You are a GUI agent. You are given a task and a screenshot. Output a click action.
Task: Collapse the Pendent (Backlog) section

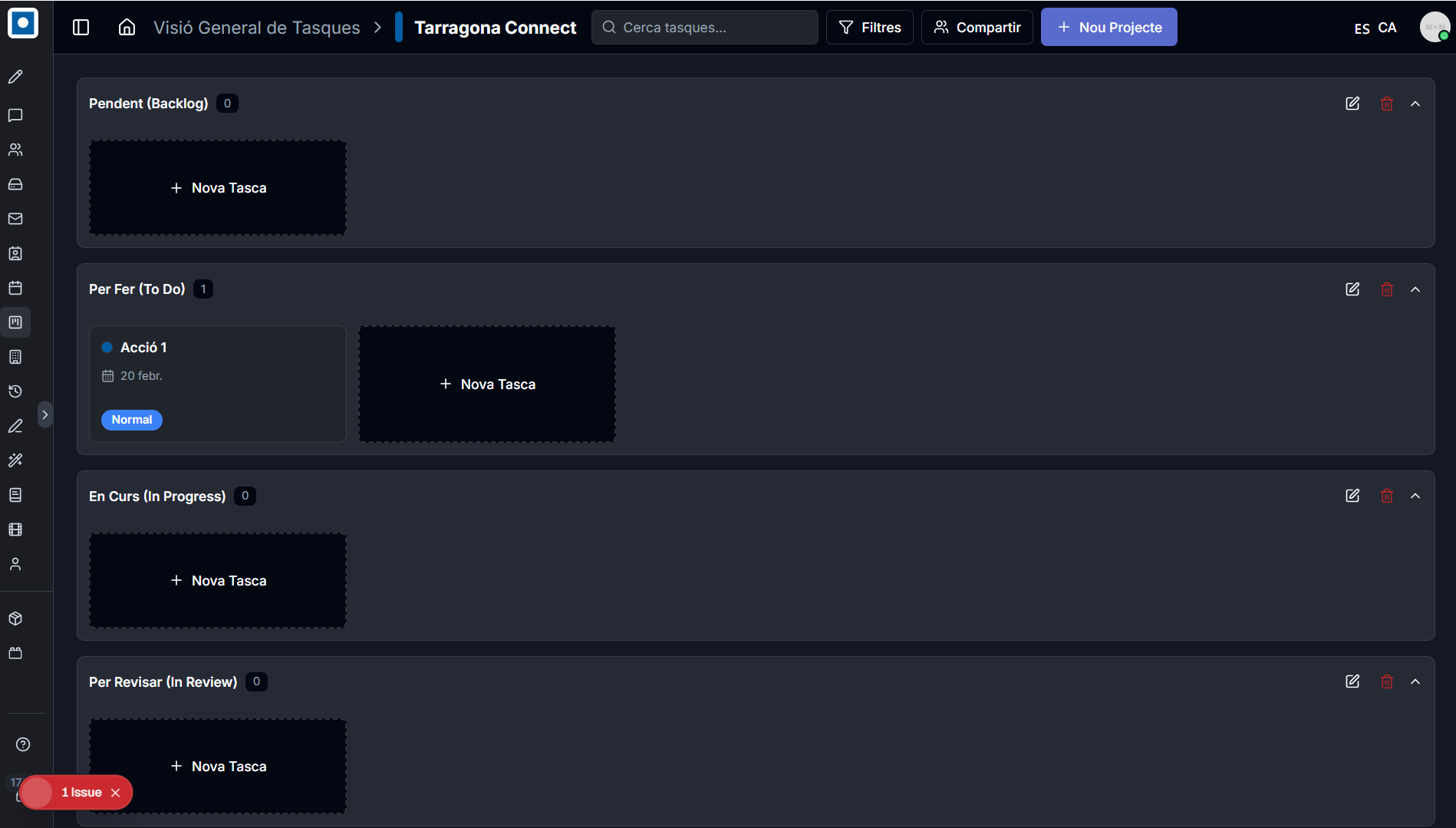(x=1415, y=104)
